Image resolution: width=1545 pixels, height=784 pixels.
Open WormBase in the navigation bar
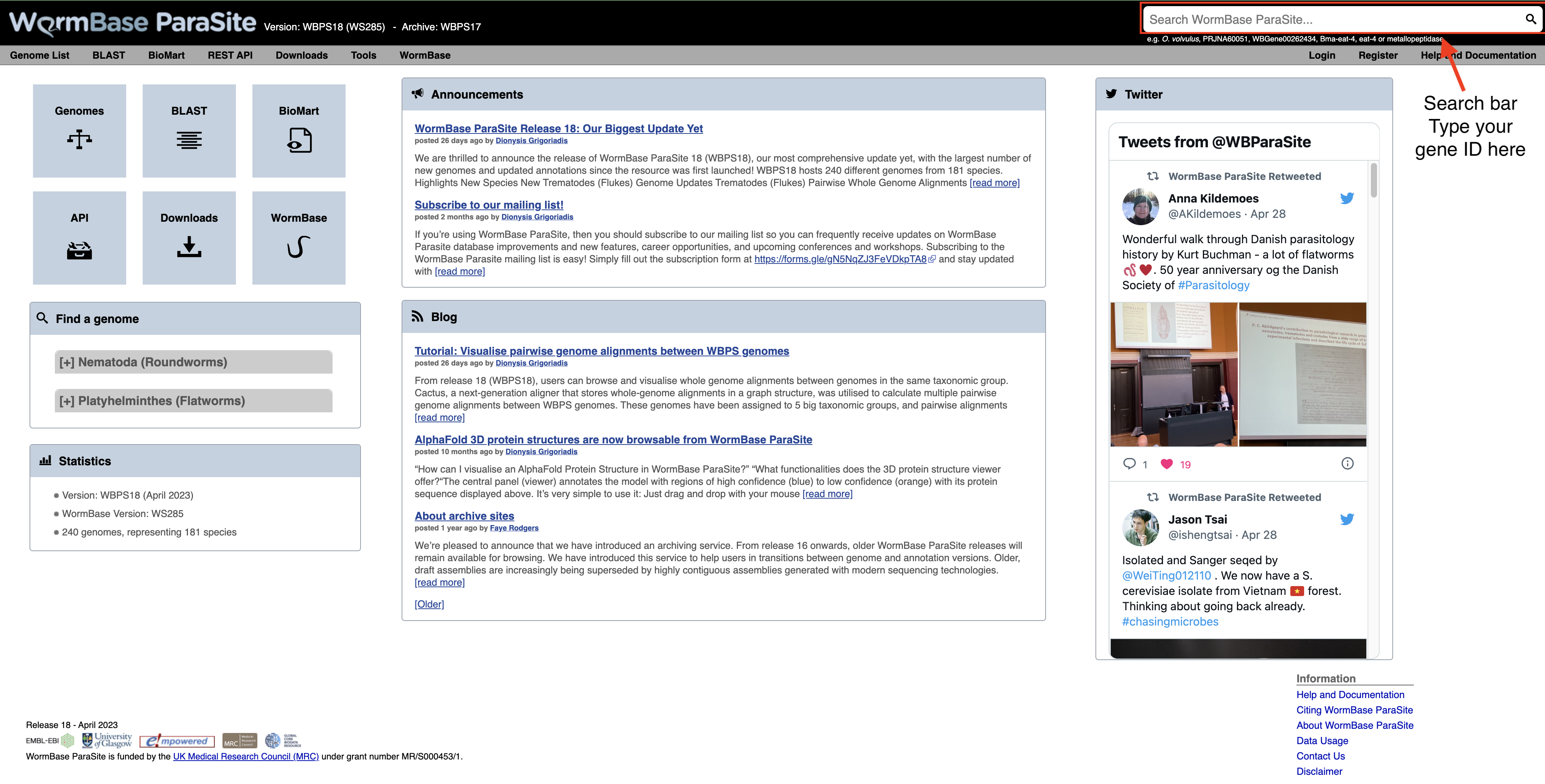425,55
